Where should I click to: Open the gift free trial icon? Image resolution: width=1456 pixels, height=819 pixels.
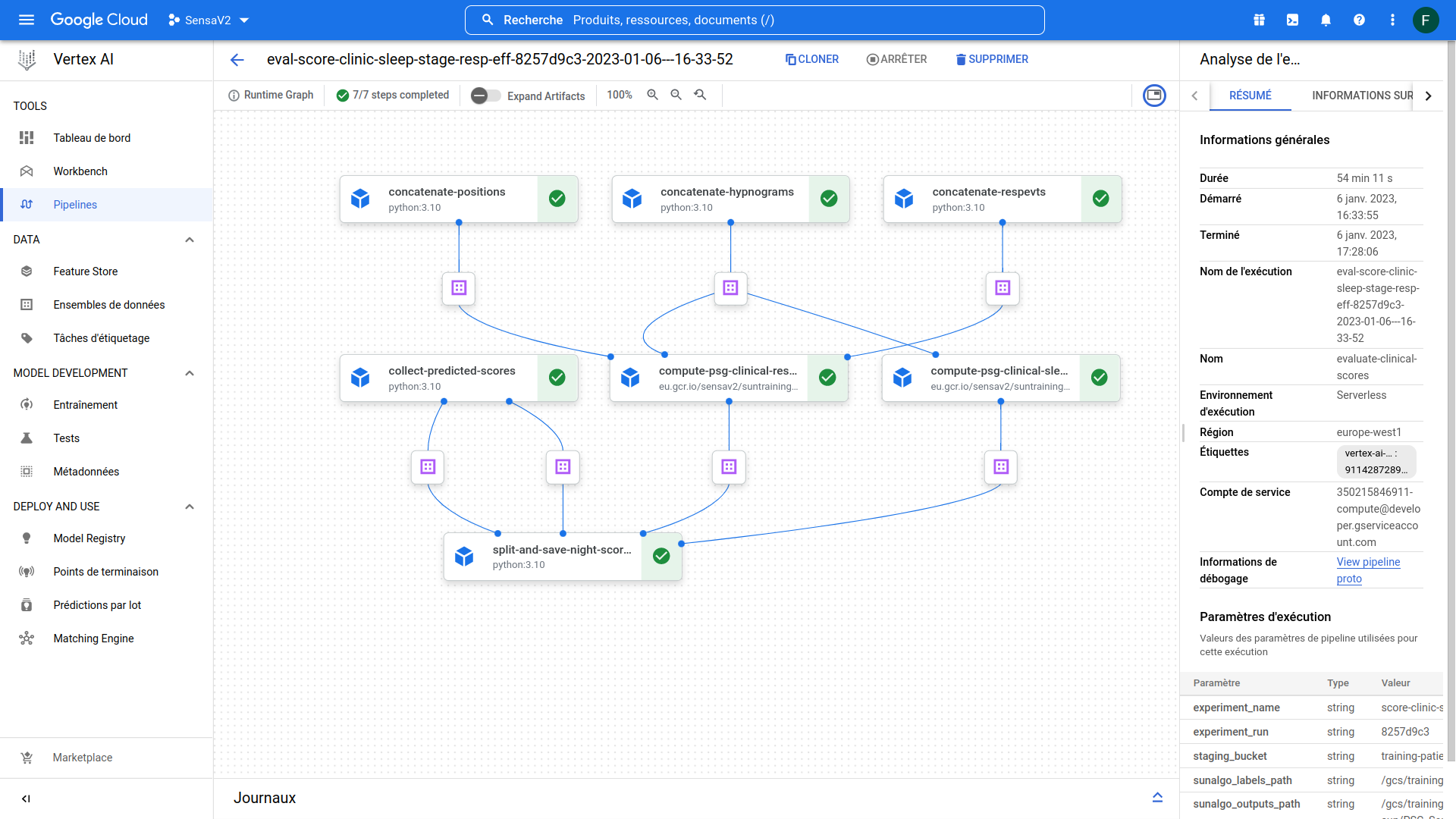[x=1259, y=20]
